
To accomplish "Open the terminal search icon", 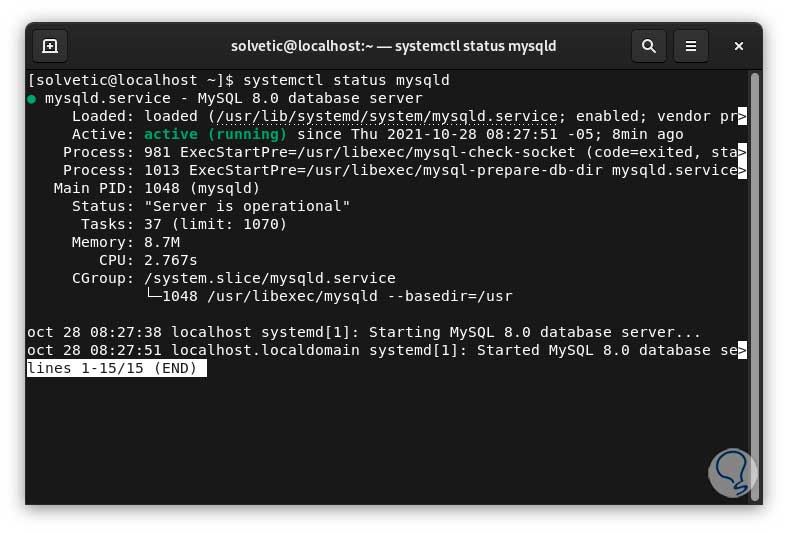I will pyautogui.click(x=649, y=46).
